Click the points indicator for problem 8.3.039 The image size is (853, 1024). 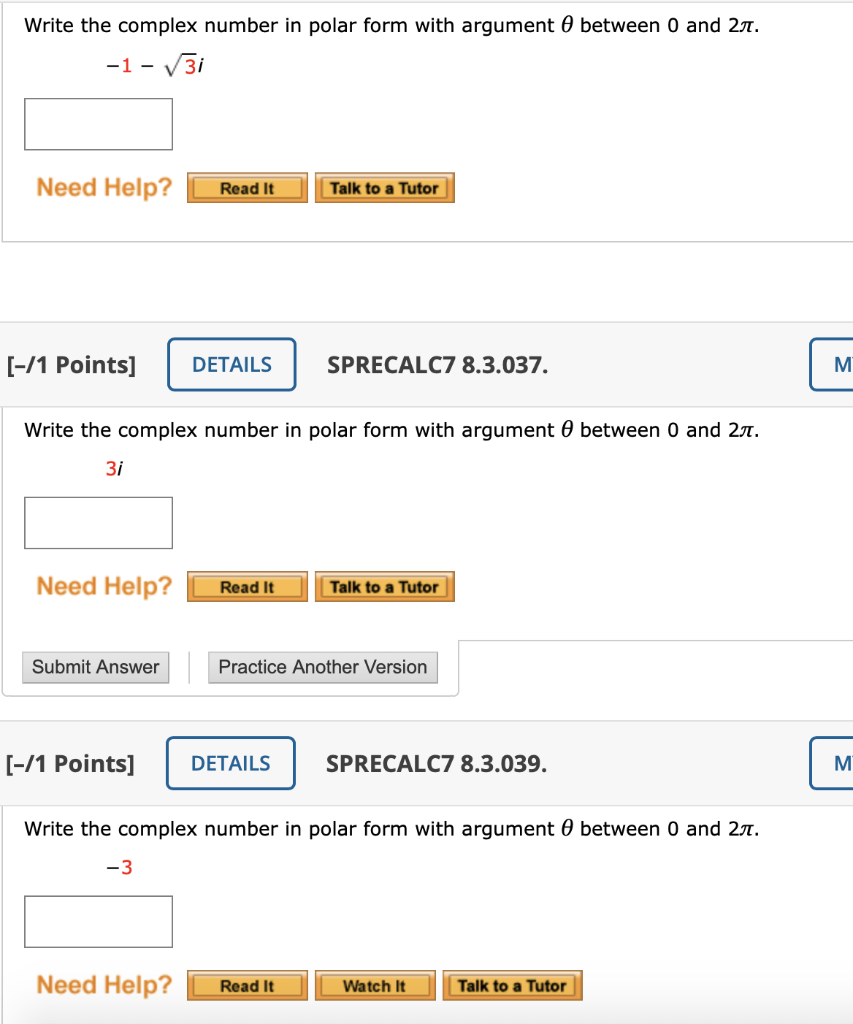72,763
